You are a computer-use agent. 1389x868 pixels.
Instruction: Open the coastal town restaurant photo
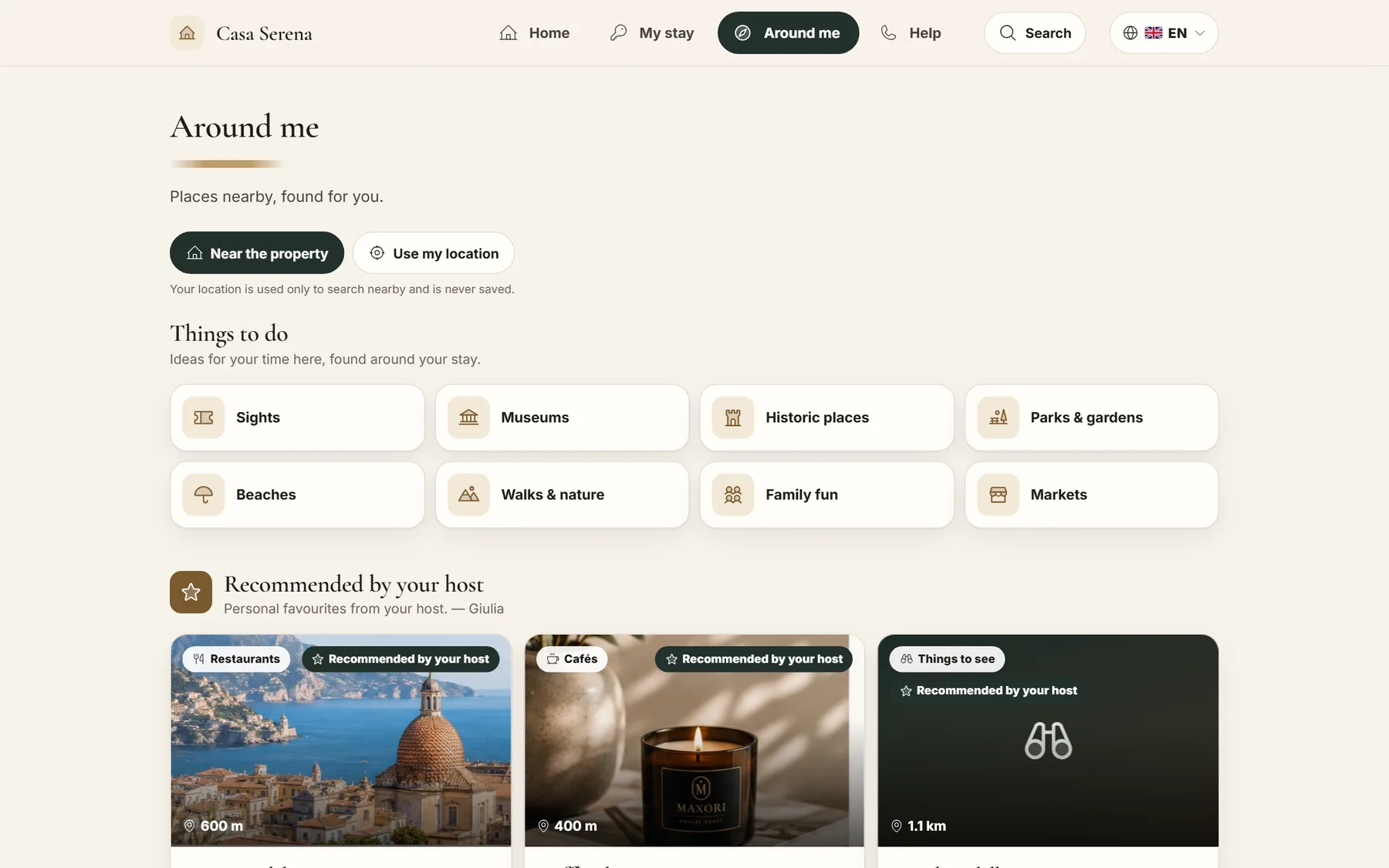tap(341, 741)
